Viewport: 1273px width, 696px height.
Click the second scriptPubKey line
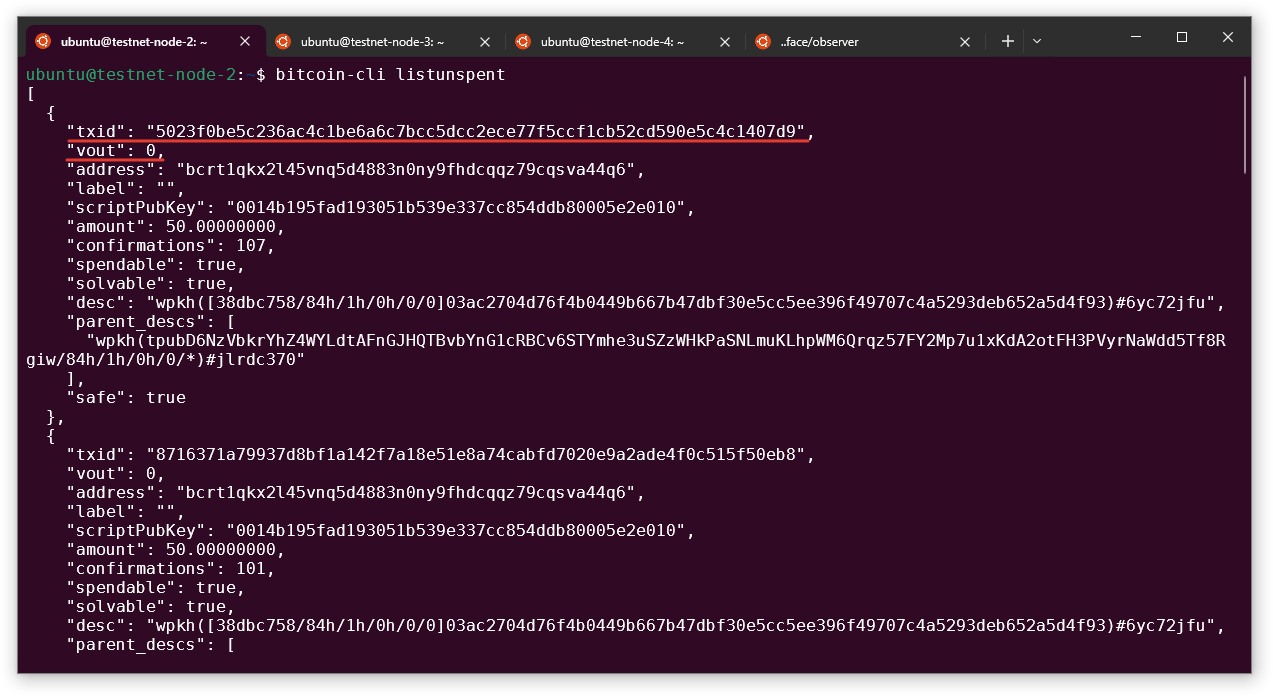380,530
